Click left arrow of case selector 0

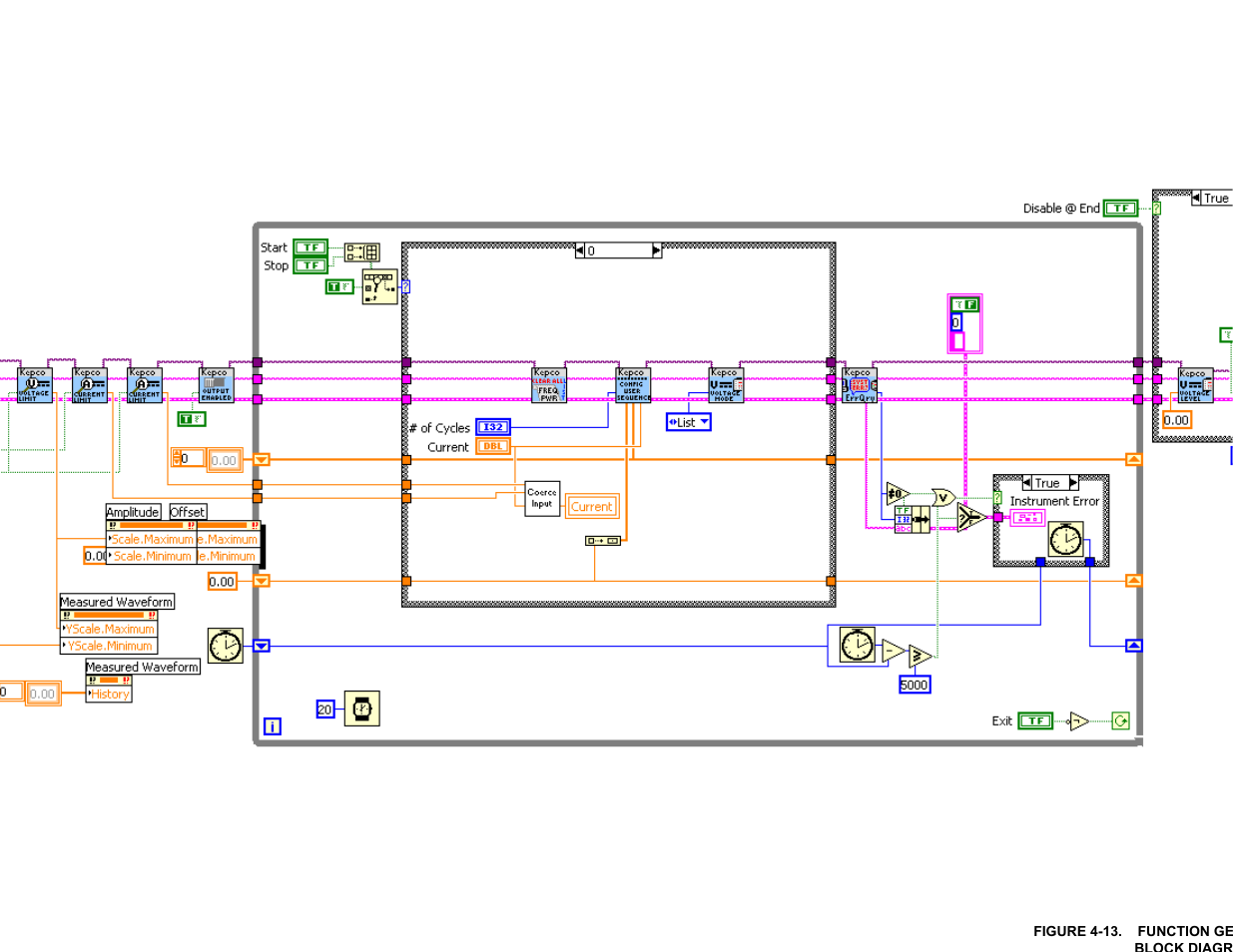tap(580, 250)
